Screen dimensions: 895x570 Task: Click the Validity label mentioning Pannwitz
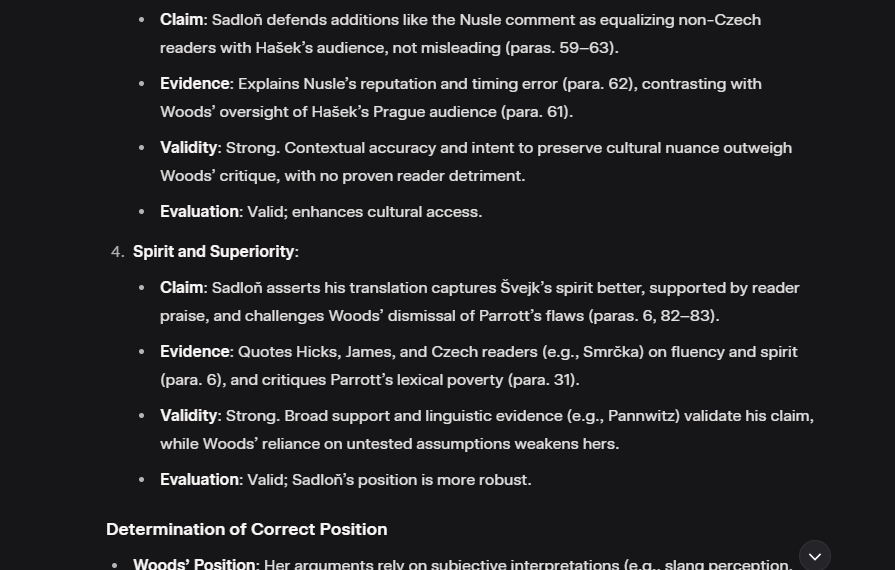[188, 416]
